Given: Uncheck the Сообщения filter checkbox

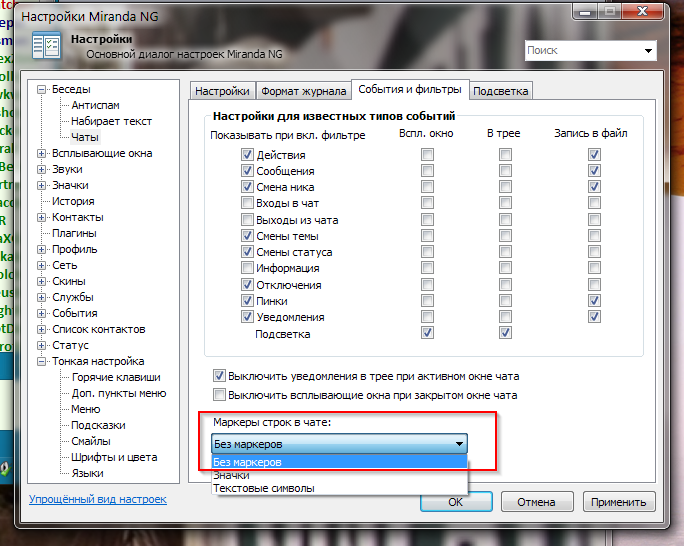Looking at the screenshot, I should tap(247, 171).
